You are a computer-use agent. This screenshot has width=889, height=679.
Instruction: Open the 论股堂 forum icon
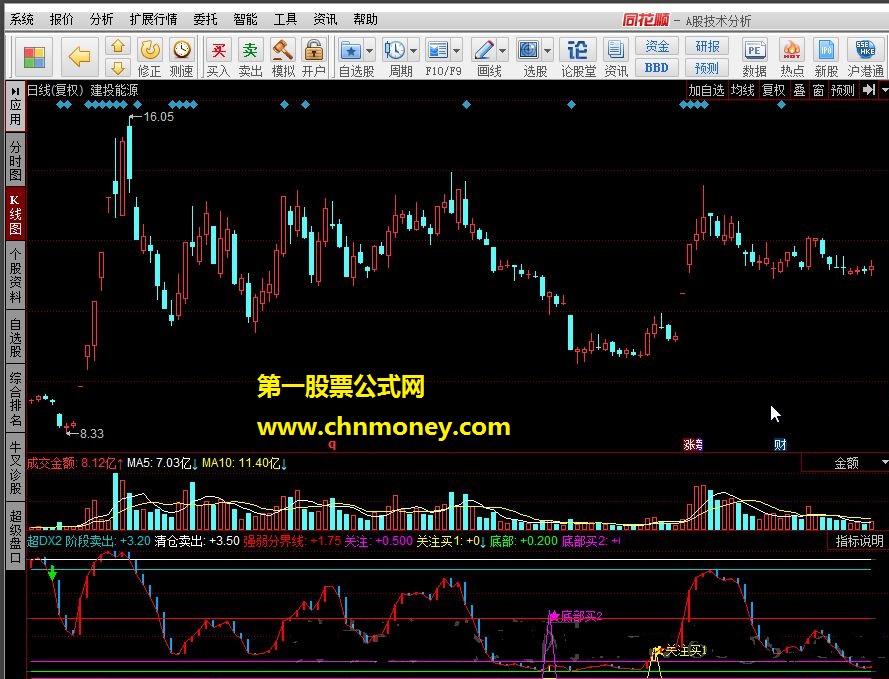[578, 57]
